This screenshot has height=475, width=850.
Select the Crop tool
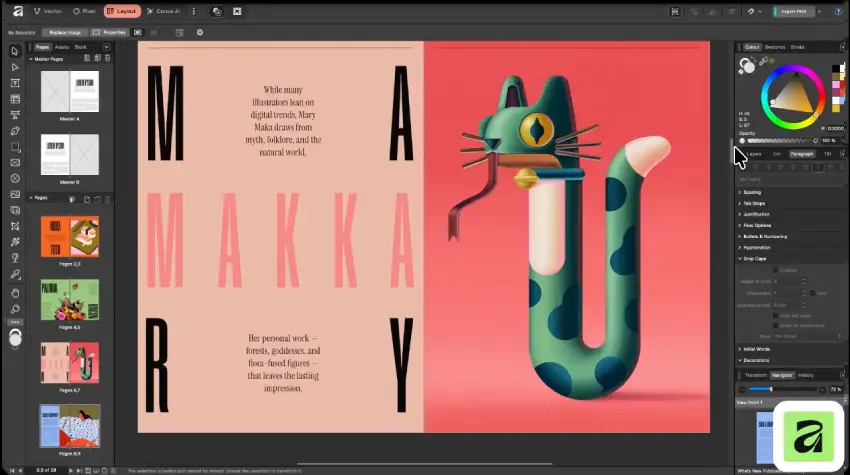coord(15,226)
